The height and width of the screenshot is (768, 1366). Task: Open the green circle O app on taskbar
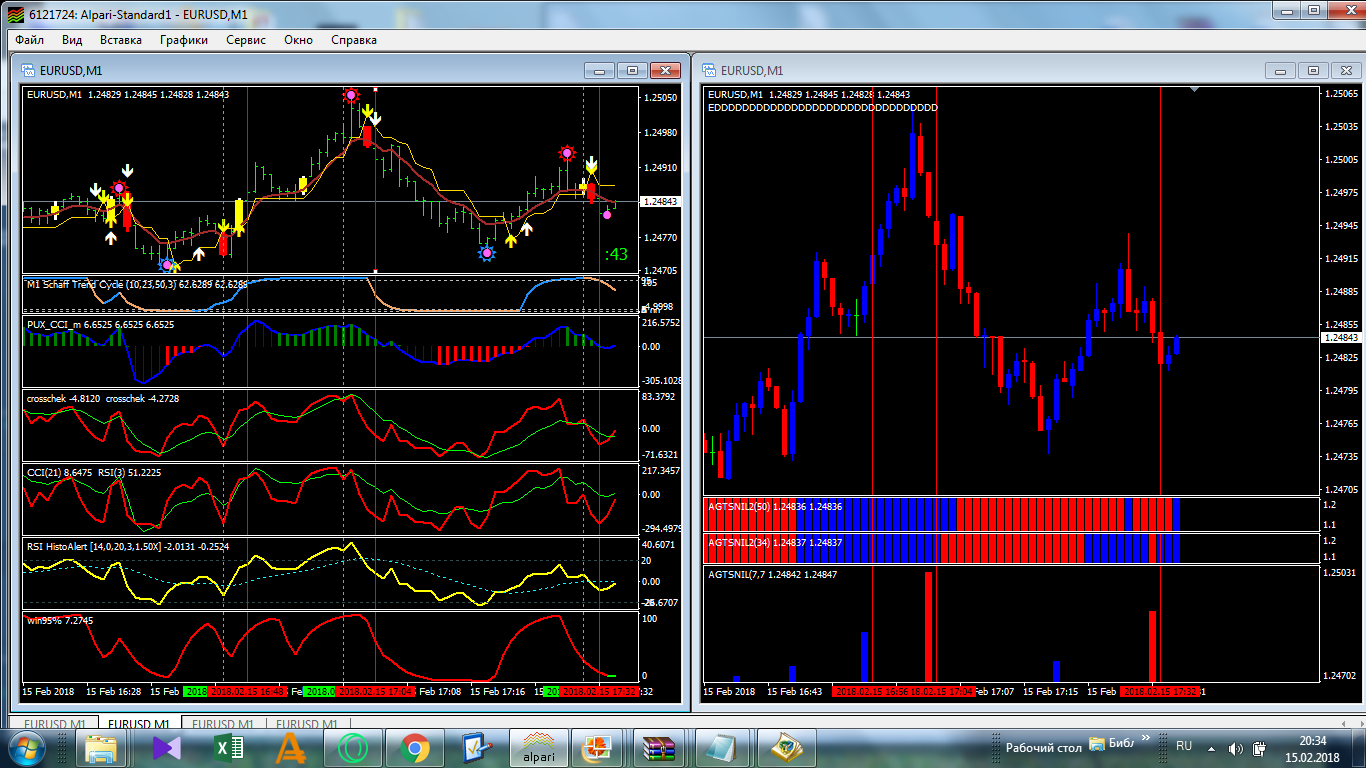[352, 747]
